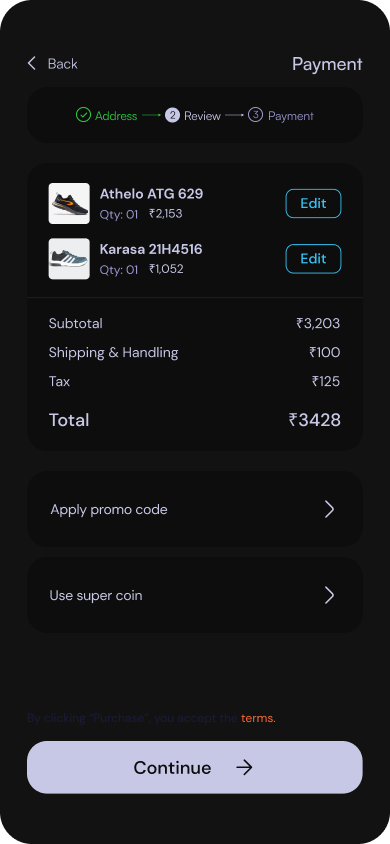Click the Total amount ₹3428

315,420
